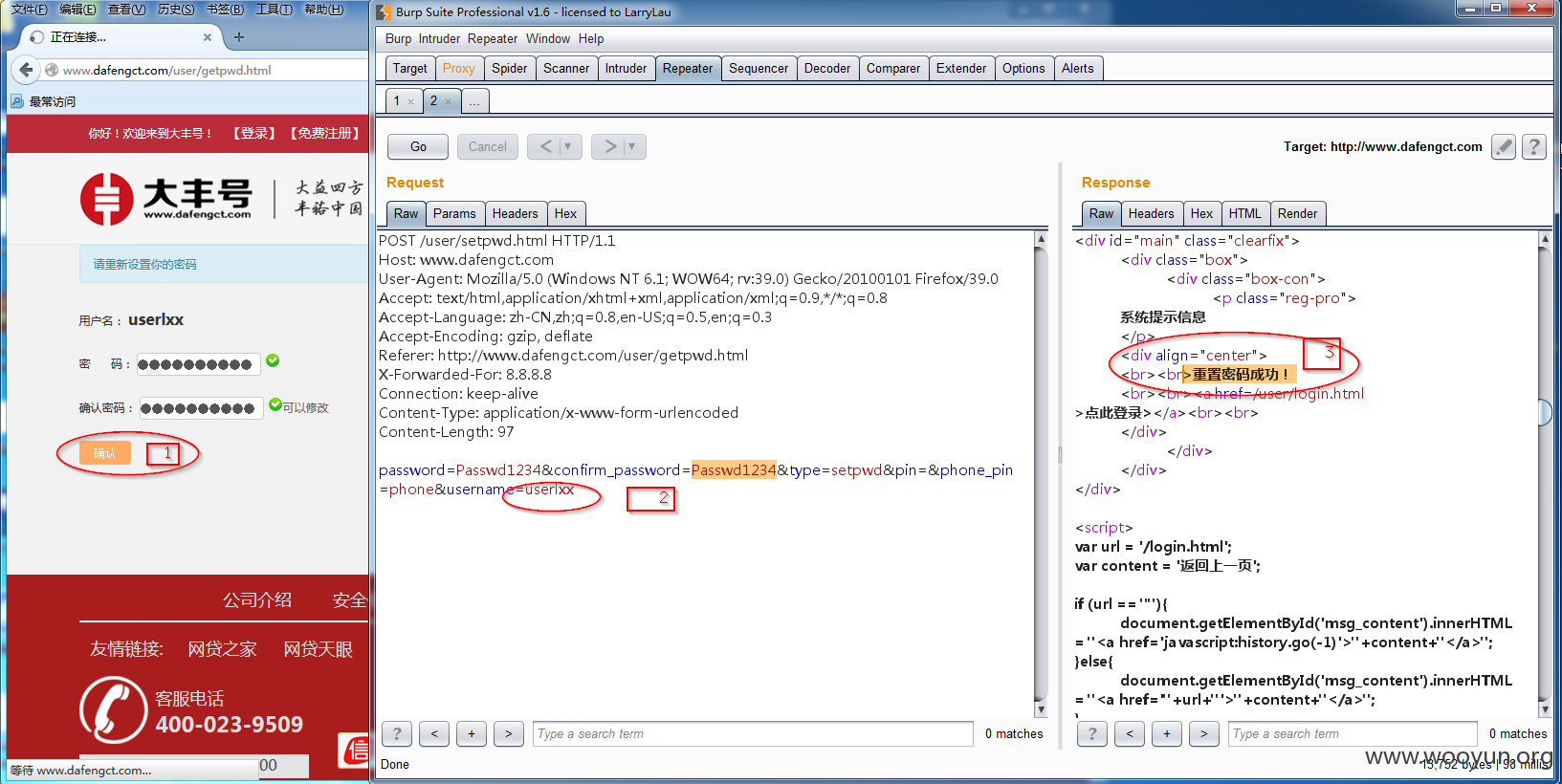The image size is (1562, 784).
Task: Open Firefox 工具(T) menu
Action: tap(275, 10)
